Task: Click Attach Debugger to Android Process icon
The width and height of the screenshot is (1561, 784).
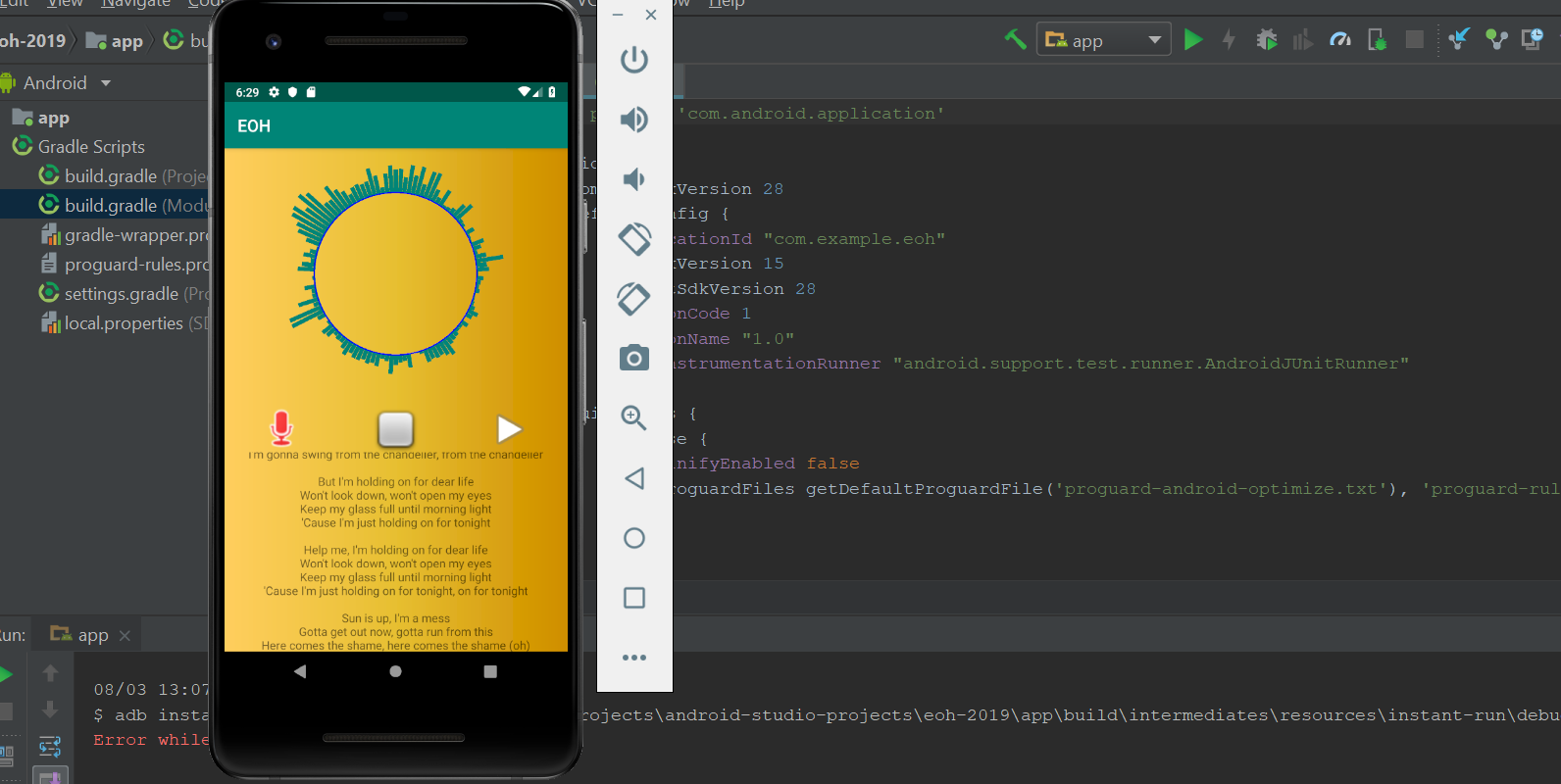Action: point(1378,40)
